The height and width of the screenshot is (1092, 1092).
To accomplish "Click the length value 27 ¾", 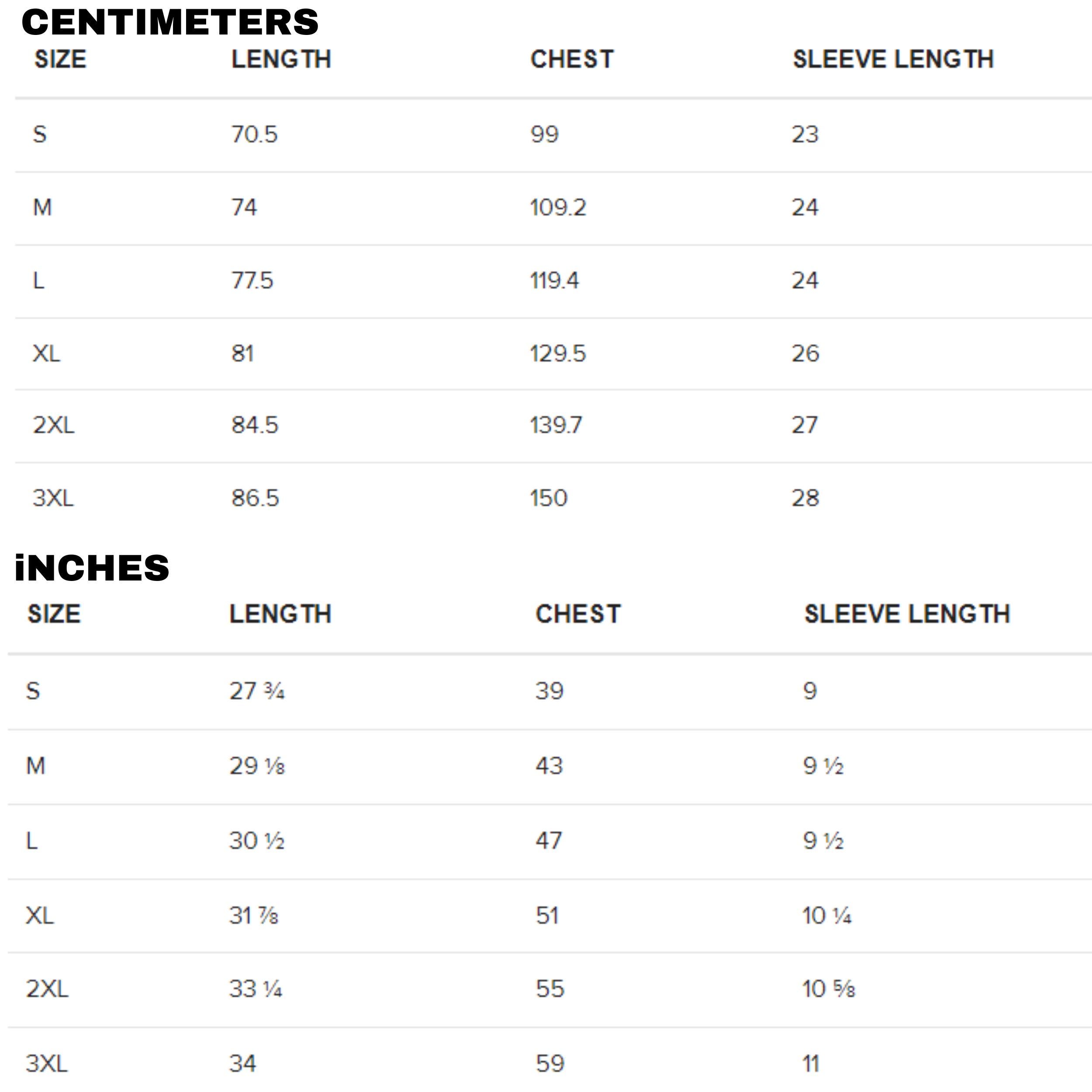I will pos(256,691).
